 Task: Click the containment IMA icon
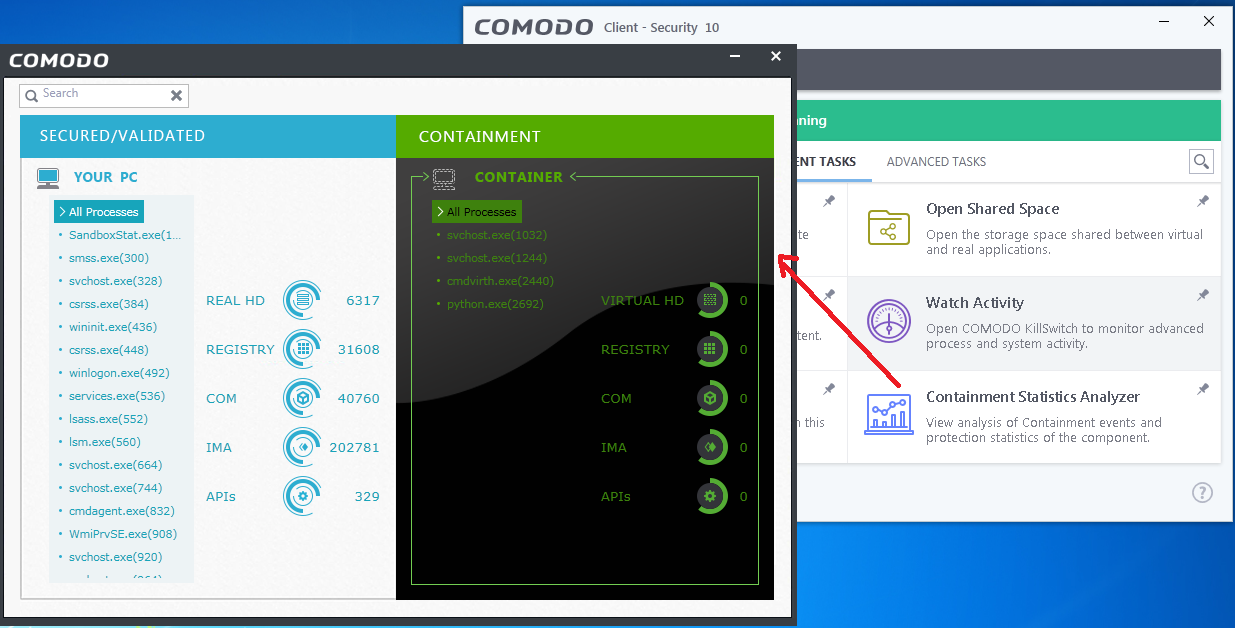711,447
